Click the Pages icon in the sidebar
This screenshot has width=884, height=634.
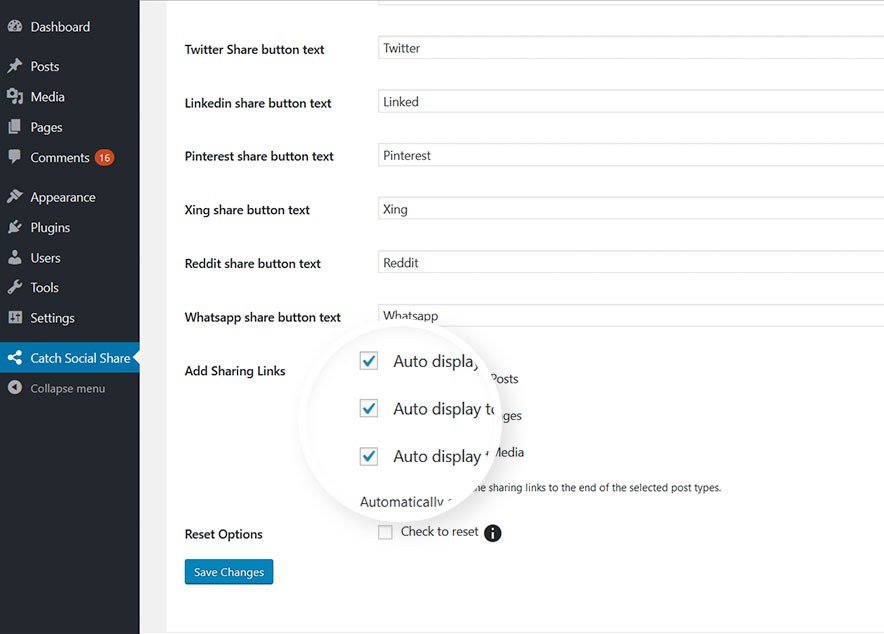click(x=15, y=127)
